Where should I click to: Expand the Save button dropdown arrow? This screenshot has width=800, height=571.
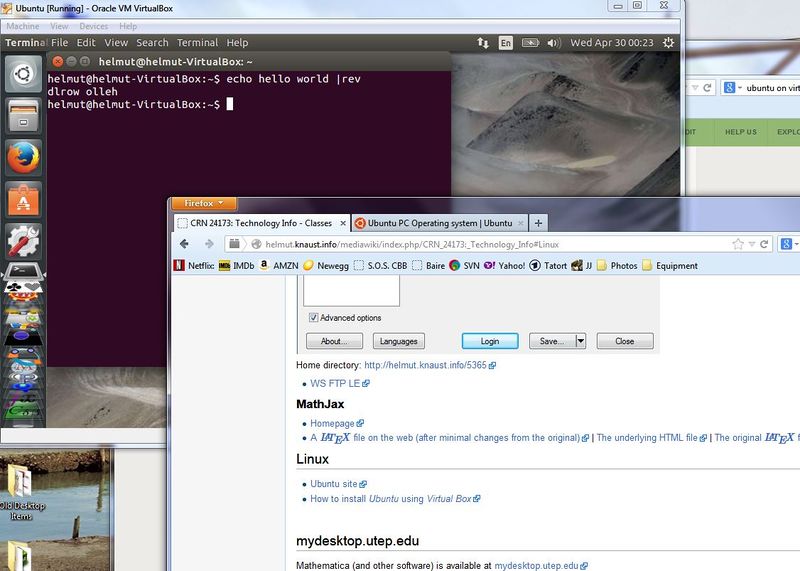[x=581, y=341]
